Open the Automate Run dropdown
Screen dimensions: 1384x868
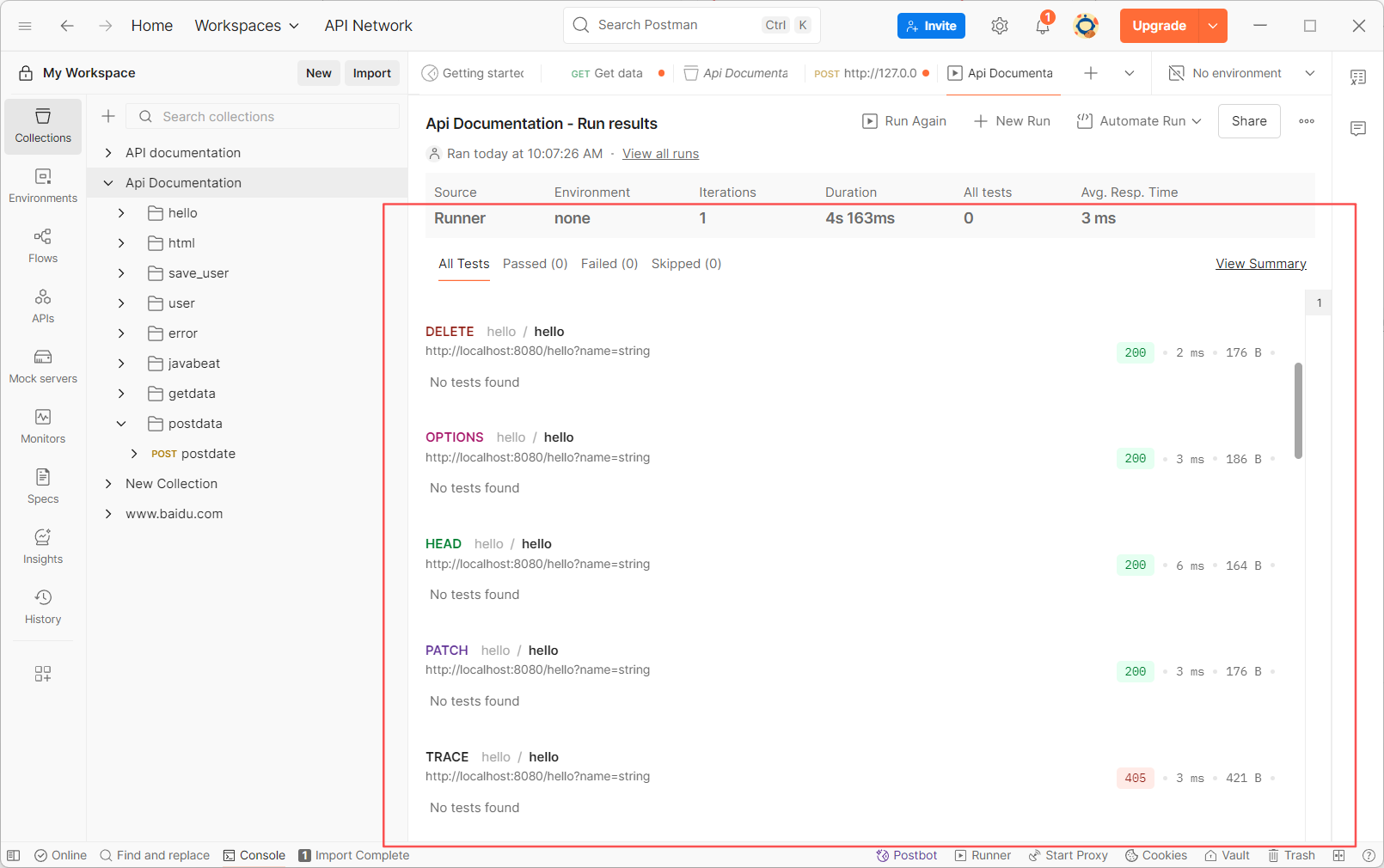(1139, 121)
